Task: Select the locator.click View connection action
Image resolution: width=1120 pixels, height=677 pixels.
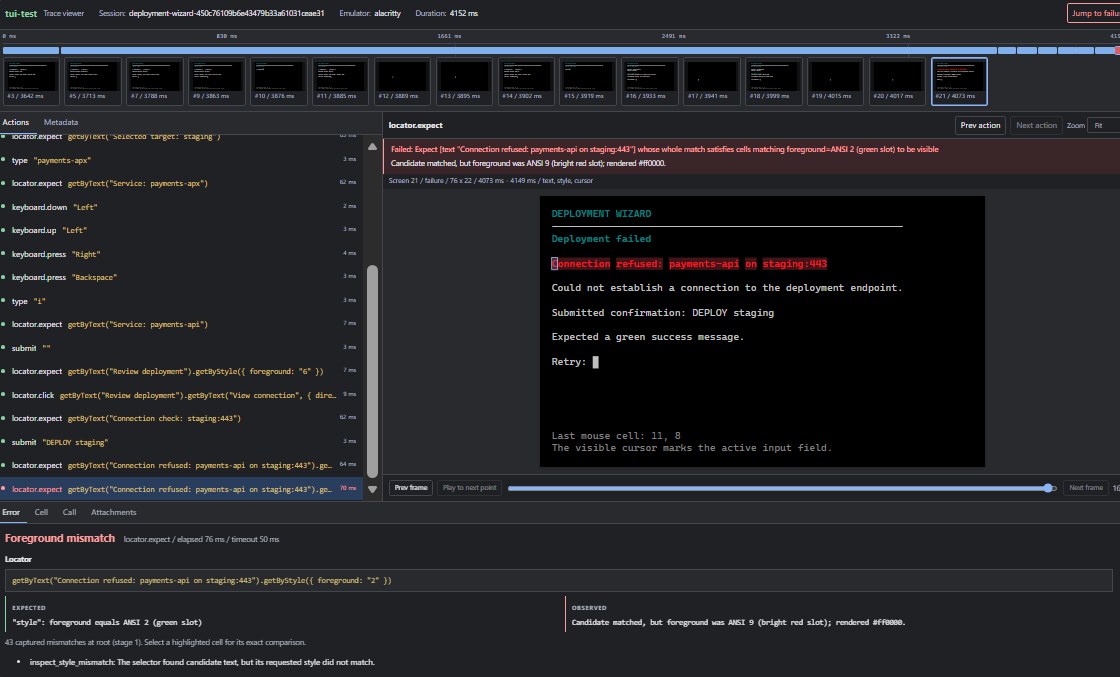Action: point(181,395)
